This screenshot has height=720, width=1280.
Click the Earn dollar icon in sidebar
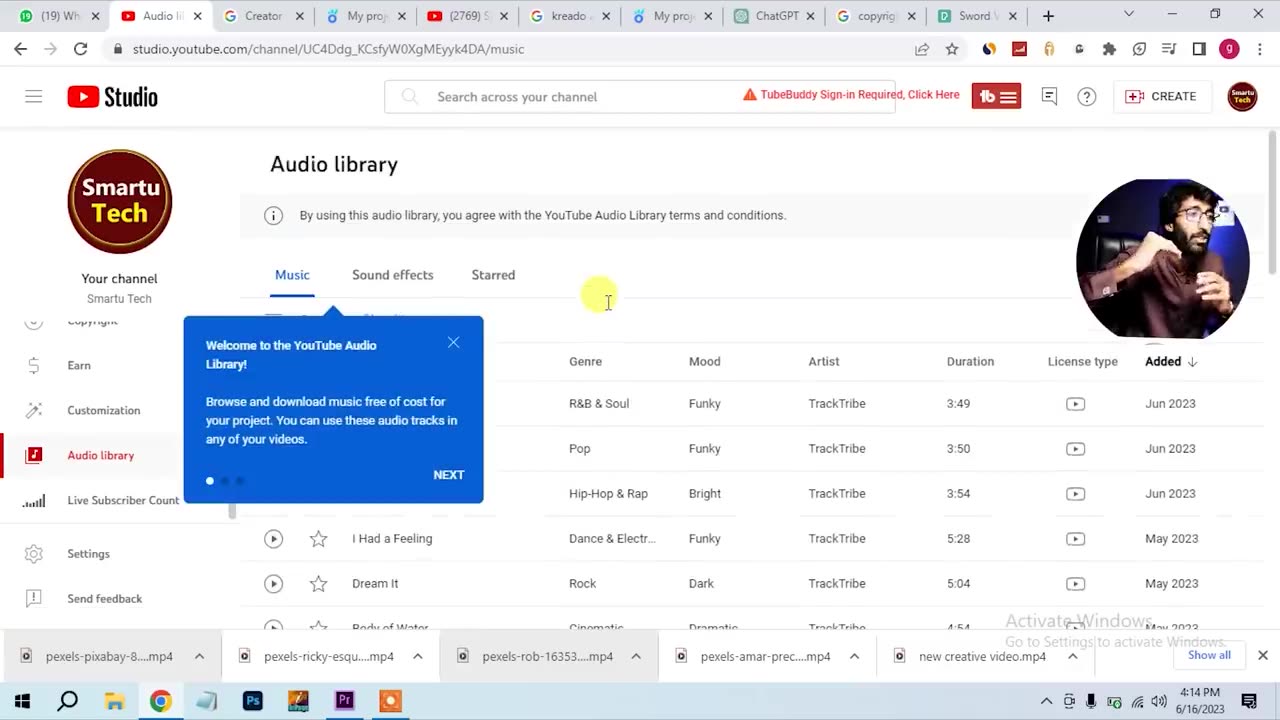34,365
